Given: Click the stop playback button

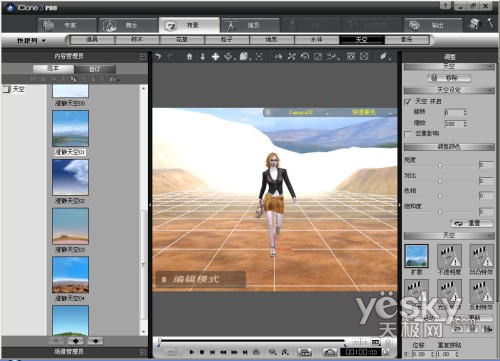Looking at the screenshot, I should [202, 352].
